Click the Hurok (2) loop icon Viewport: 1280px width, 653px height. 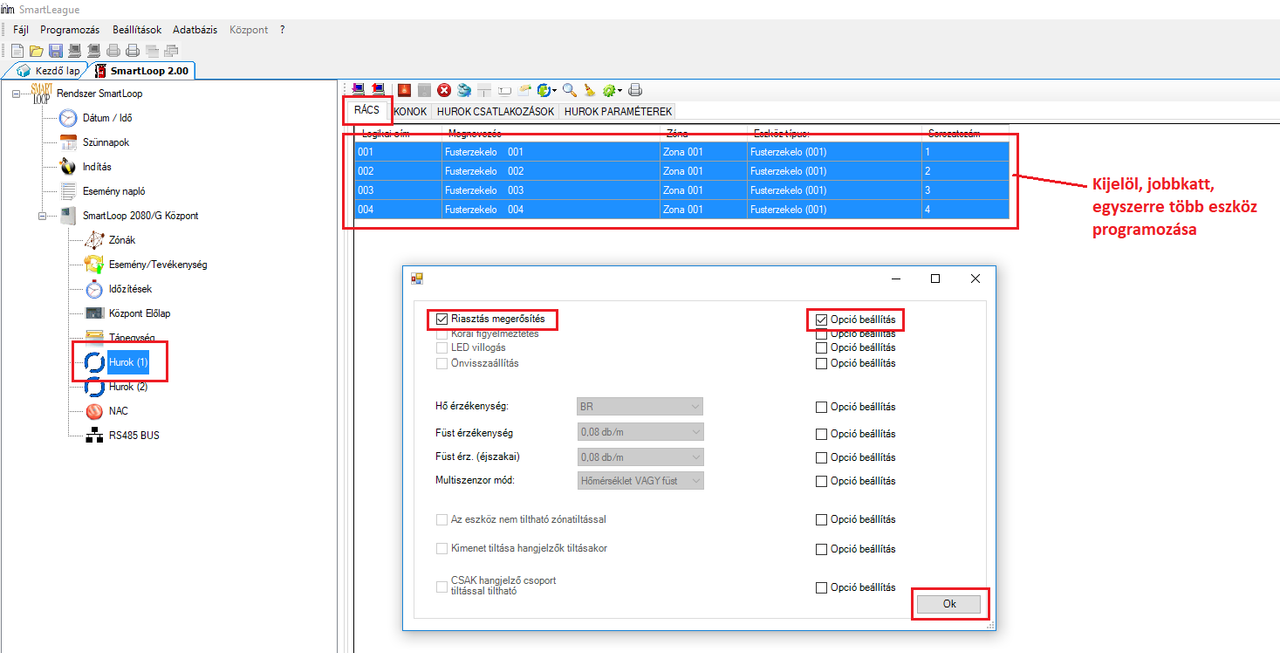(94, 386)
